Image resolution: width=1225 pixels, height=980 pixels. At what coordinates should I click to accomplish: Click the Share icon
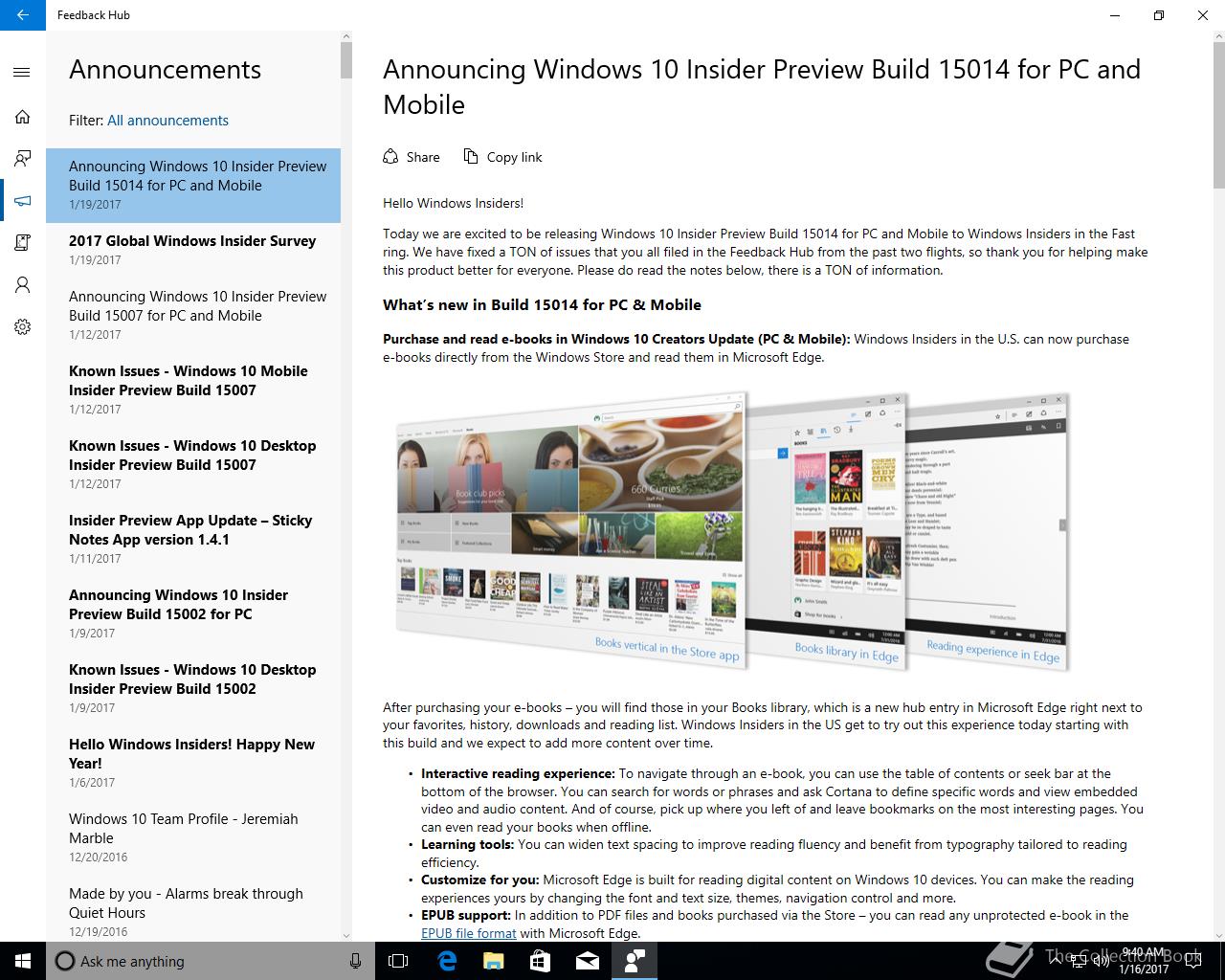390,156
